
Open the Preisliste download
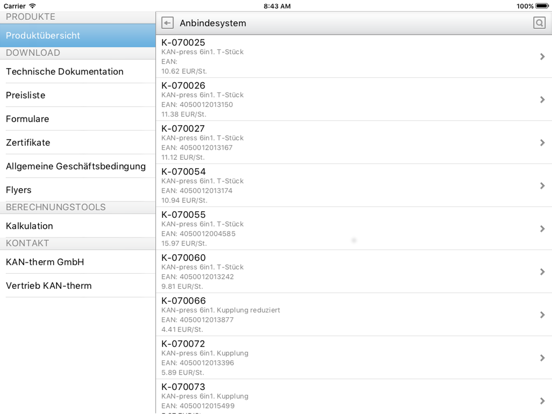pos(77,95)
